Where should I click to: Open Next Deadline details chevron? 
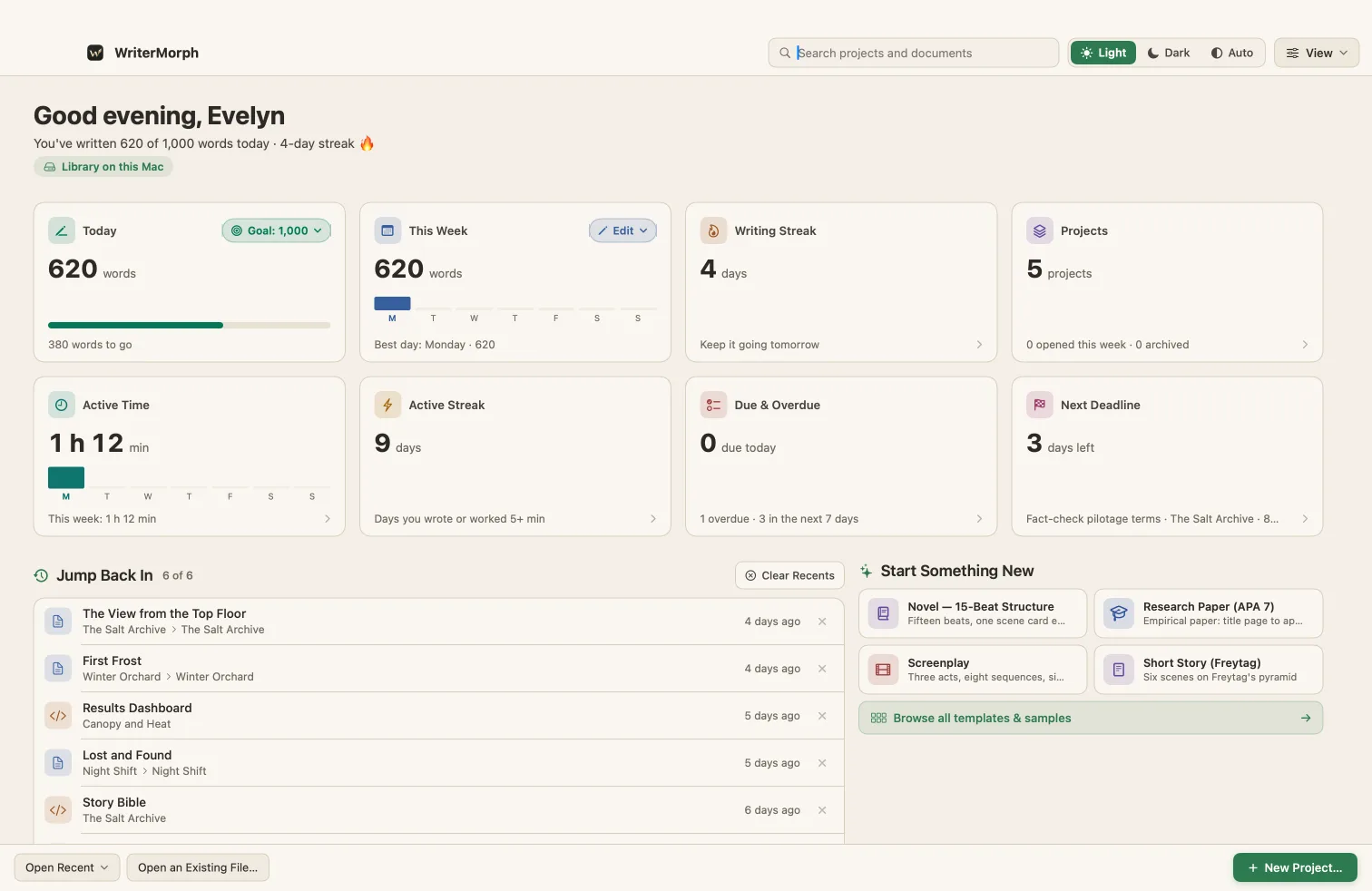(x=1305, y=519)
